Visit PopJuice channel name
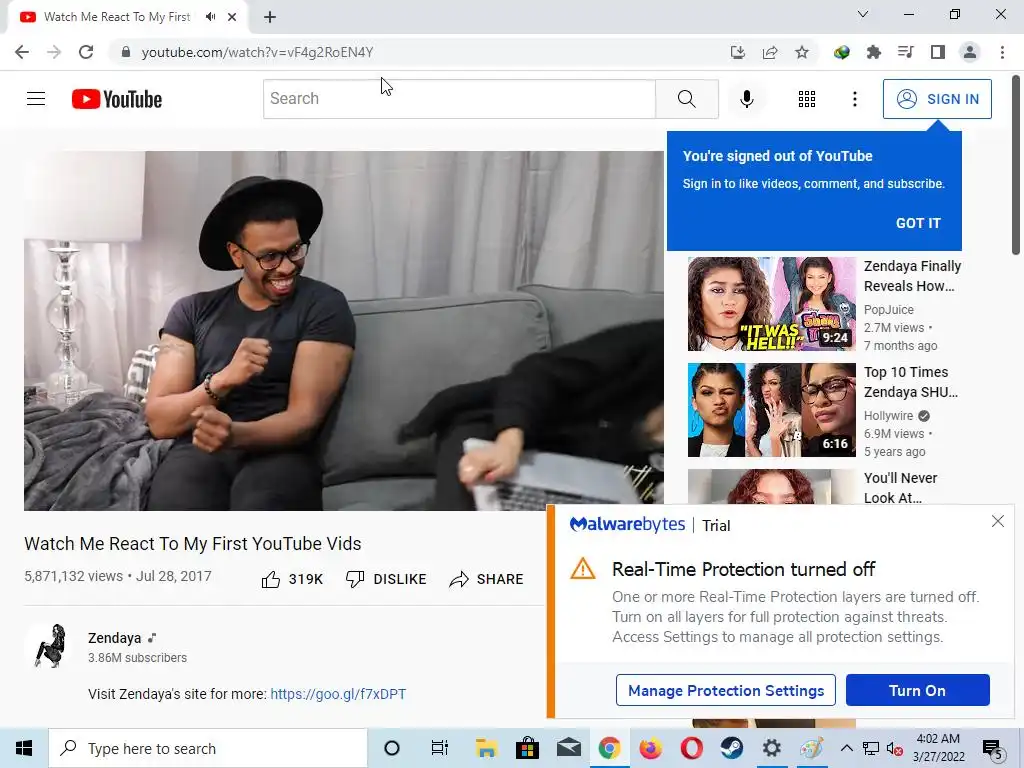The height and width of the screenshot is (768, 1024). [x=888, y=310]
